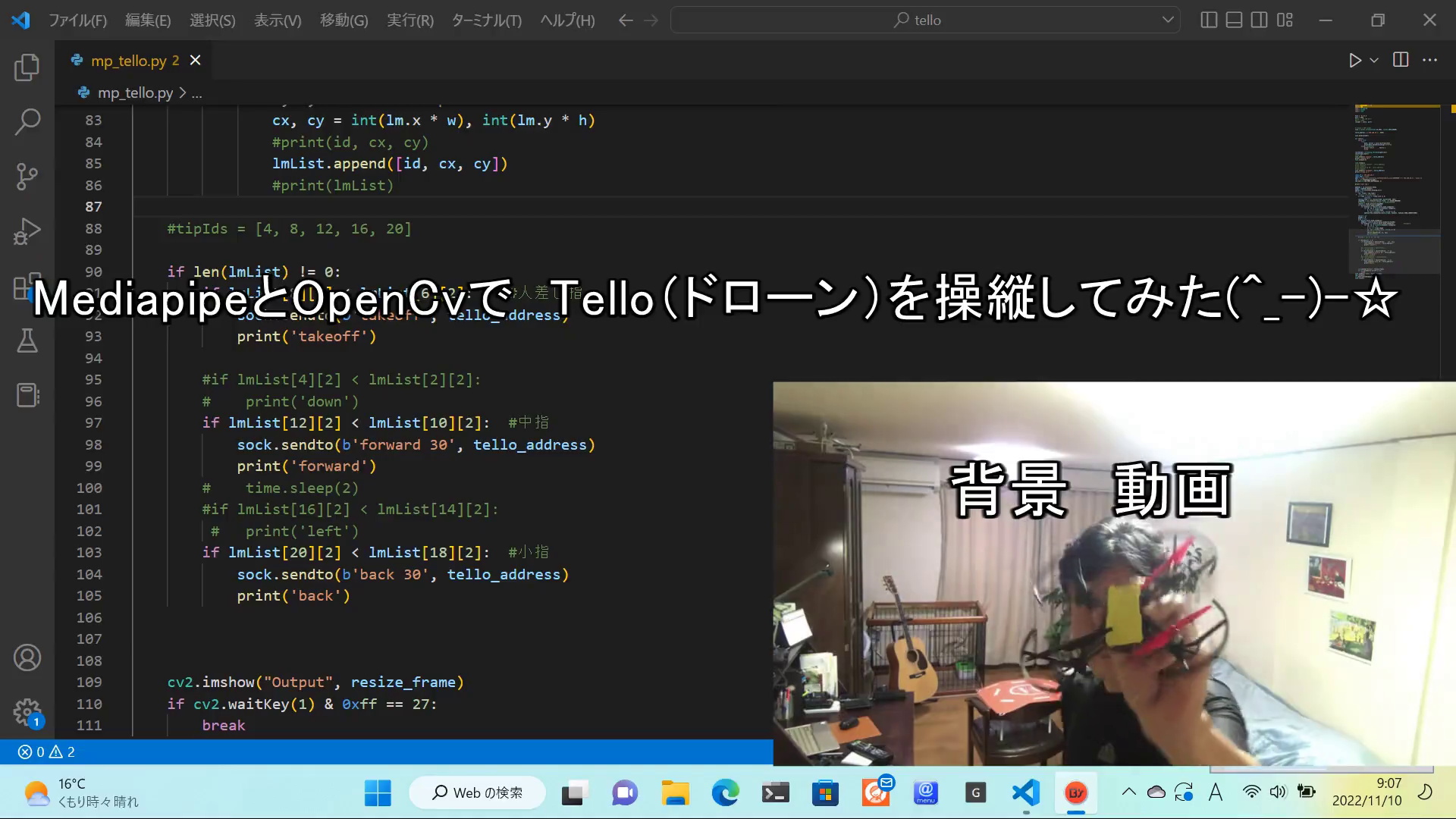Click the VS Code logo icon

[20, 20]
